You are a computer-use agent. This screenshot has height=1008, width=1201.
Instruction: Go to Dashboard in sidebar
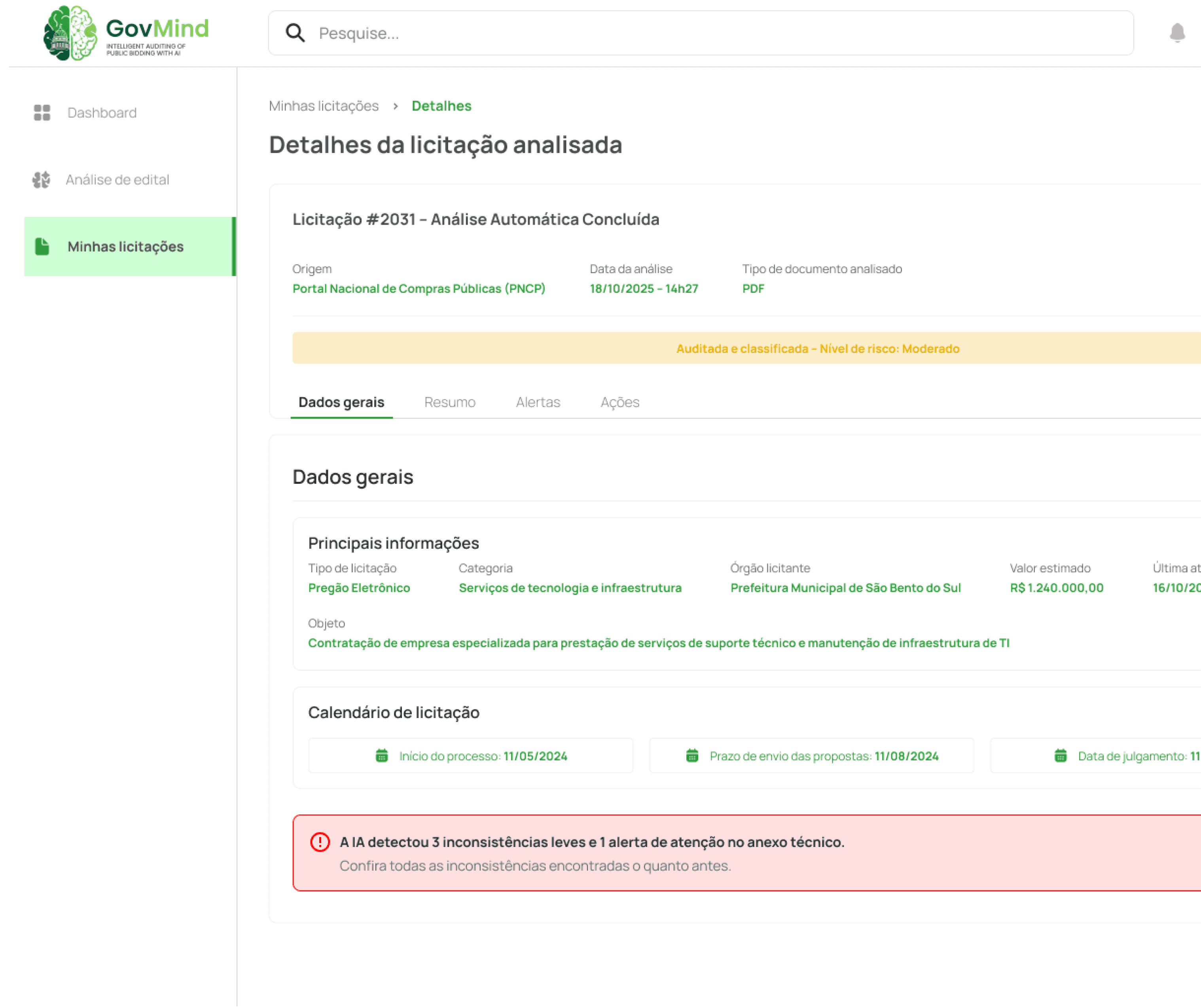click(102, 113)
